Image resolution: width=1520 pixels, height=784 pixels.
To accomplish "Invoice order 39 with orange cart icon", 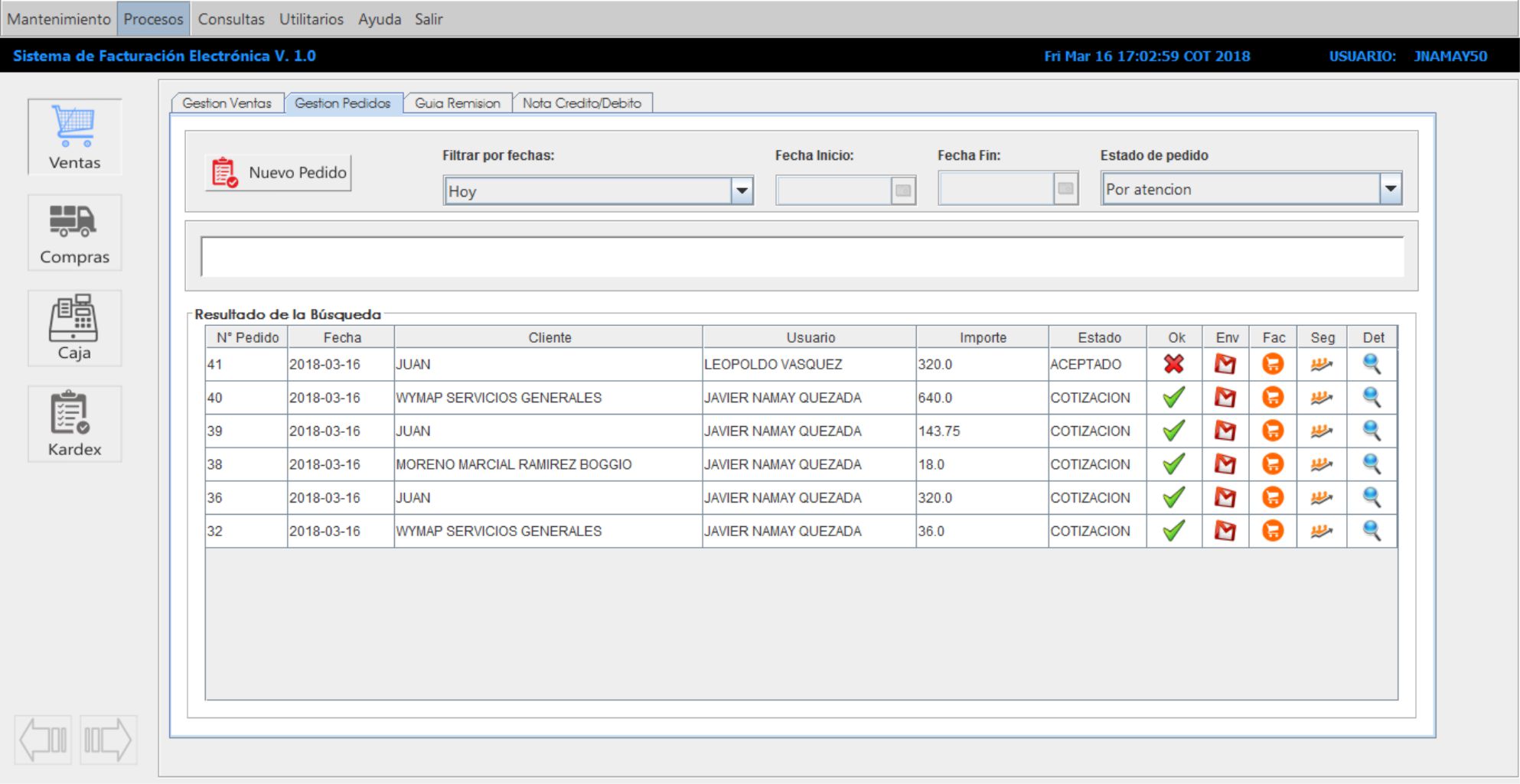I will pos(1272,431).
